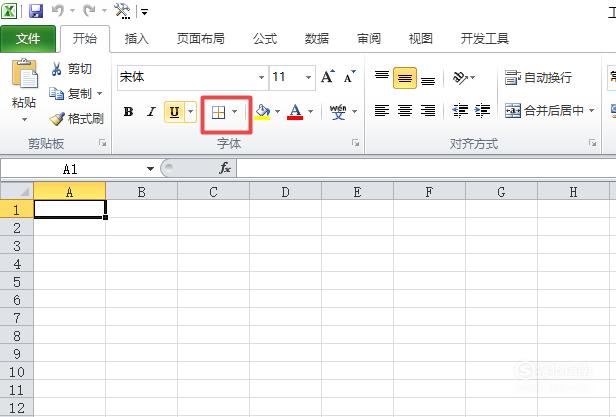616x417 pixels.
Task: Expand the 复制 dropdown arrow
Action: point(99,94)
